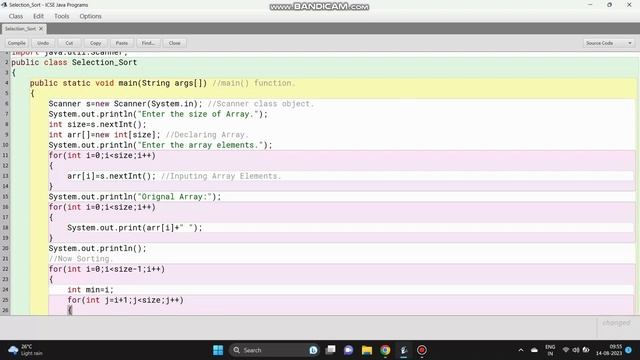640x360 pixels.
Task: Click the line "int size=s.nextInt();"
Action: coord(97,124)
